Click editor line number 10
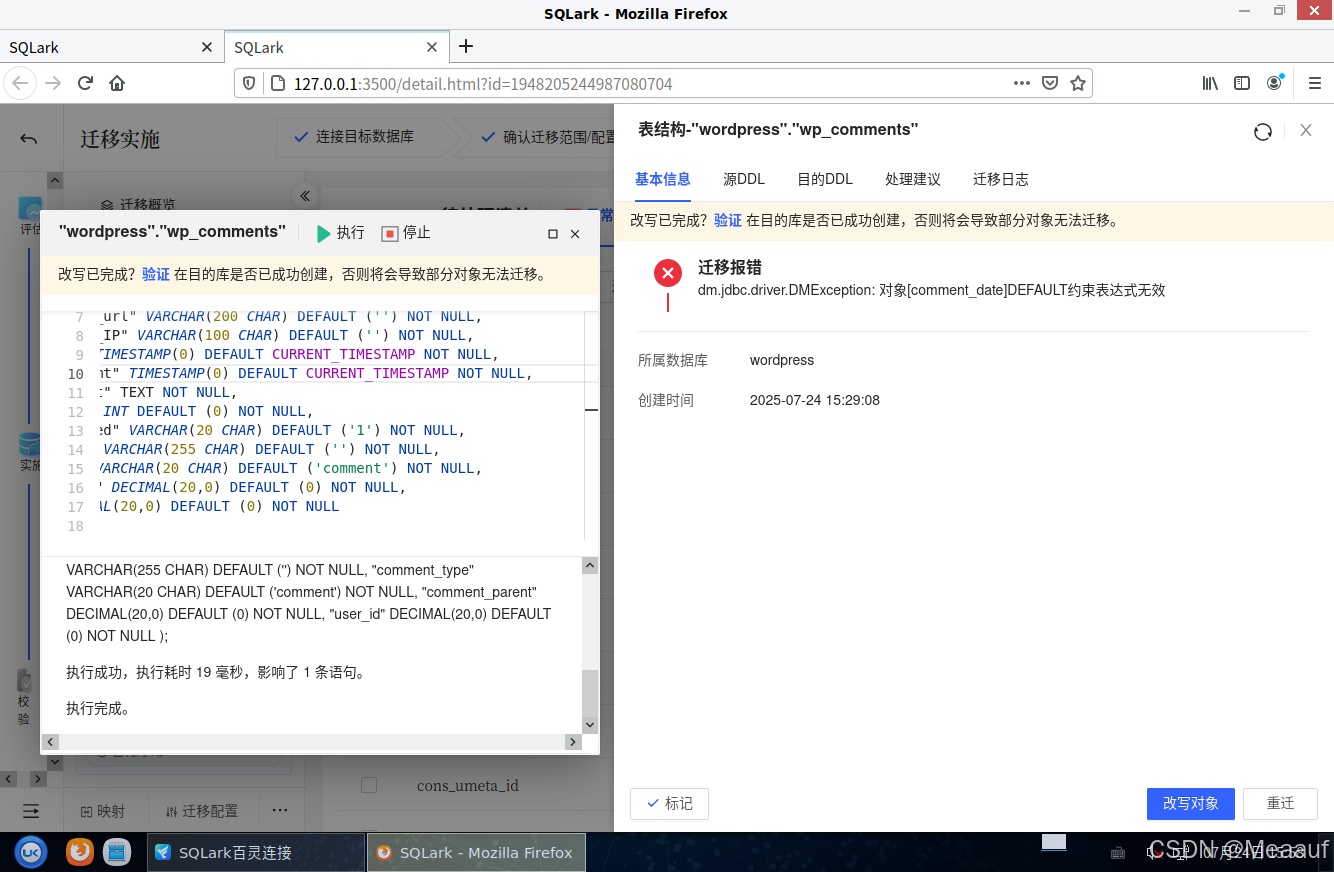The width and height of the screenshot is (1334, 872). pos(75,374)
